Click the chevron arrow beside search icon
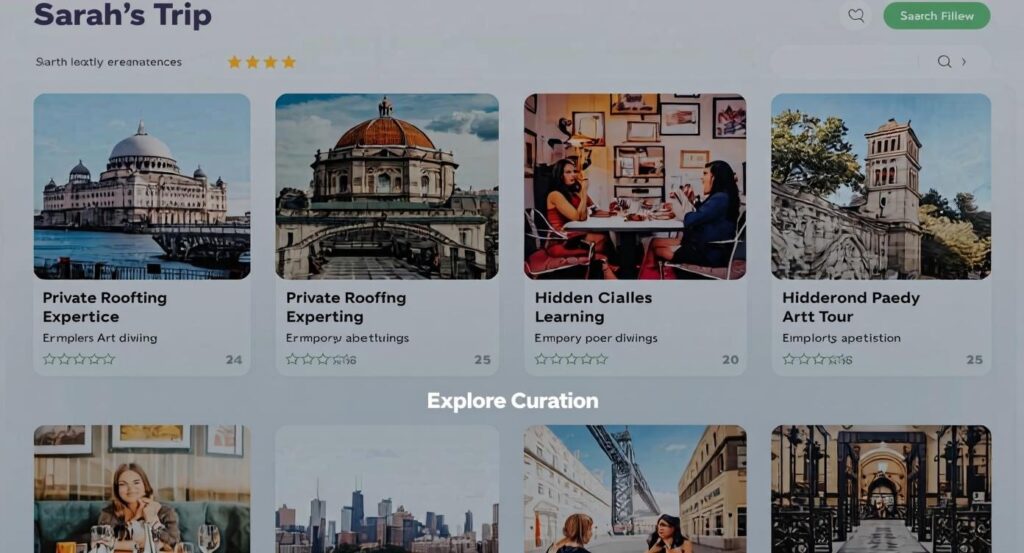 click(x=964, y=61)
